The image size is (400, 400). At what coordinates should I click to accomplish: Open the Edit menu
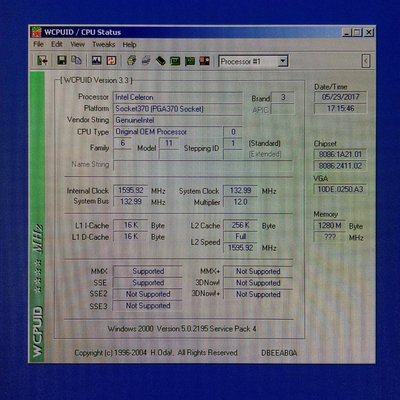[57, 44]
